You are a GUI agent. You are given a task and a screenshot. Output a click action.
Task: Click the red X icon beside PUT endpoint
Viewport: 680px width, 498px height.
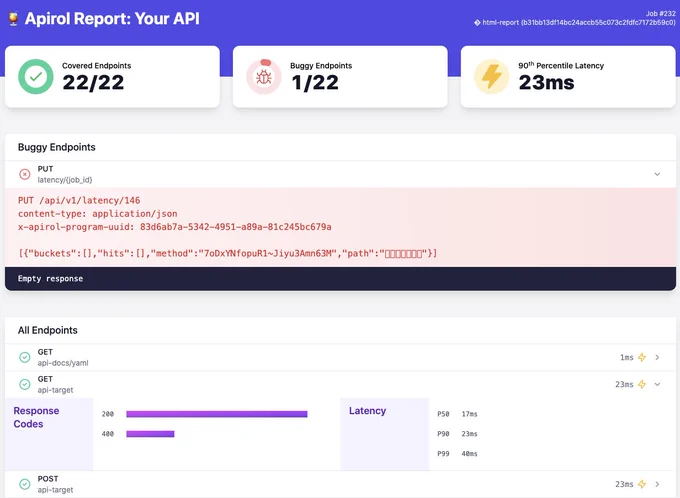click(x=25, y=174)
